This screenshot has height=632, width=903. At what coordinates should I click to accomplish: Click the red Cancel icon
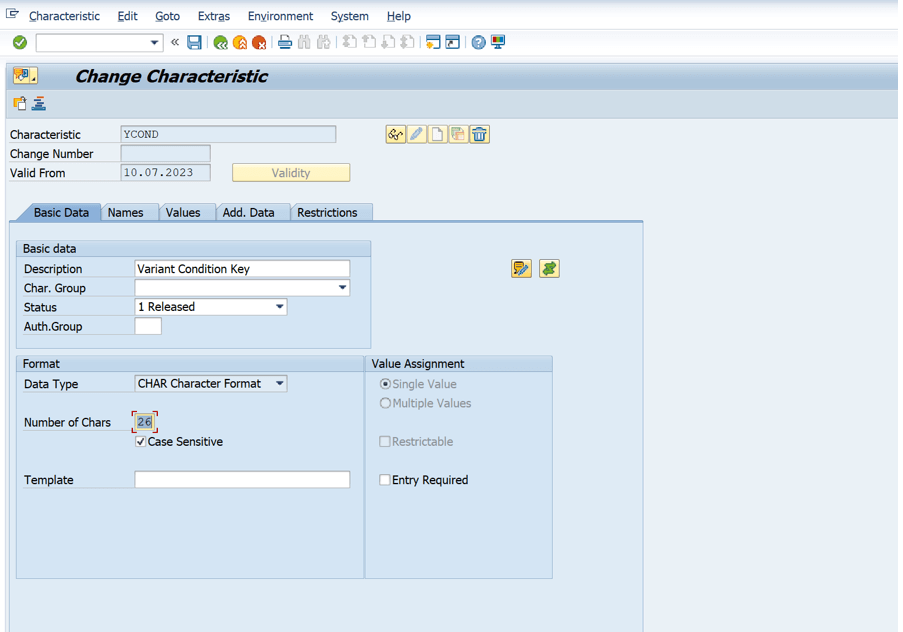coord(259,43)
